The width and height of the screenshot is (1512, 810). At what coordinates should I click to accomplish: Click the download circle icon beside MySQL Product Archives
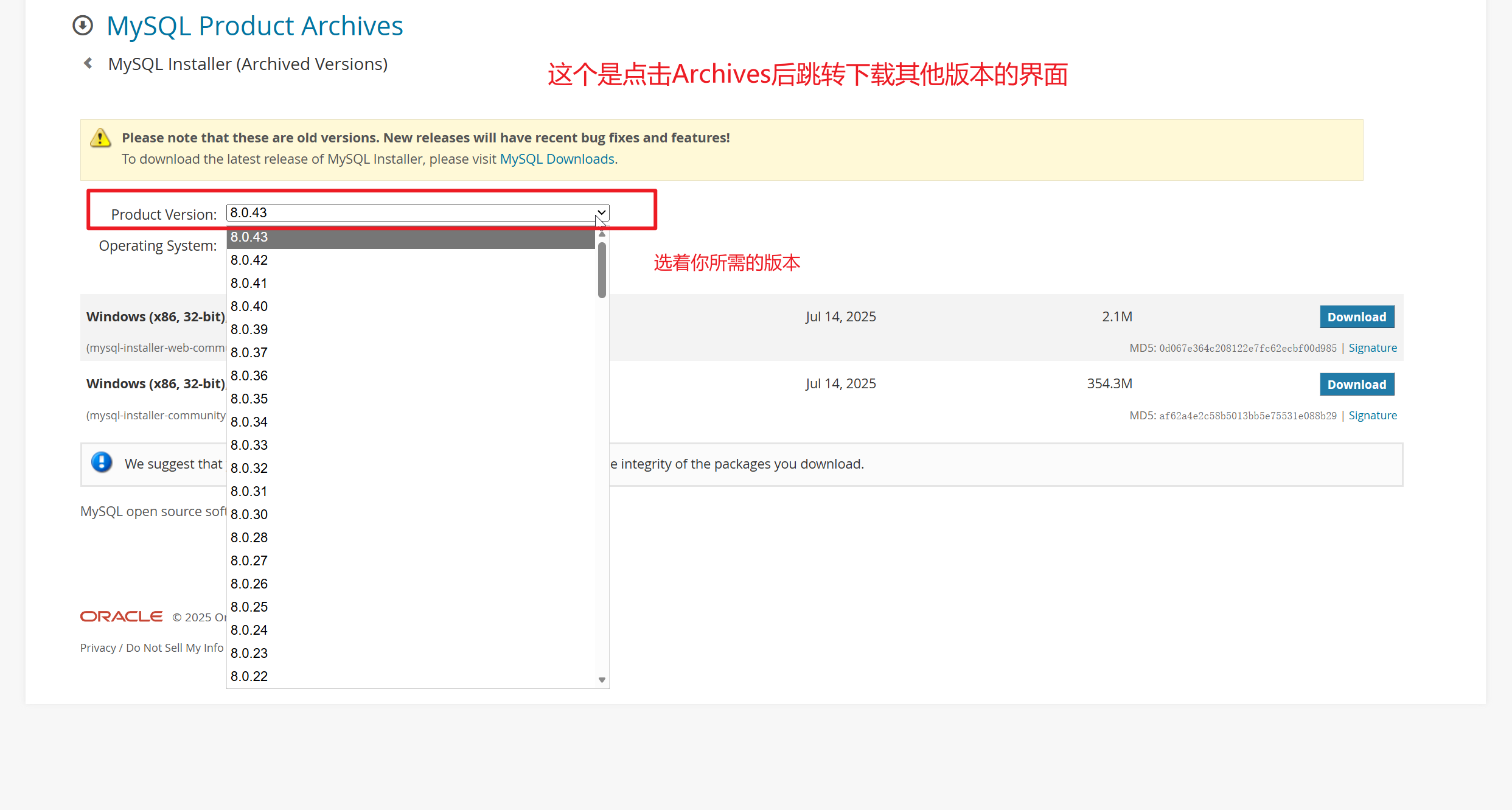(83, 26)
